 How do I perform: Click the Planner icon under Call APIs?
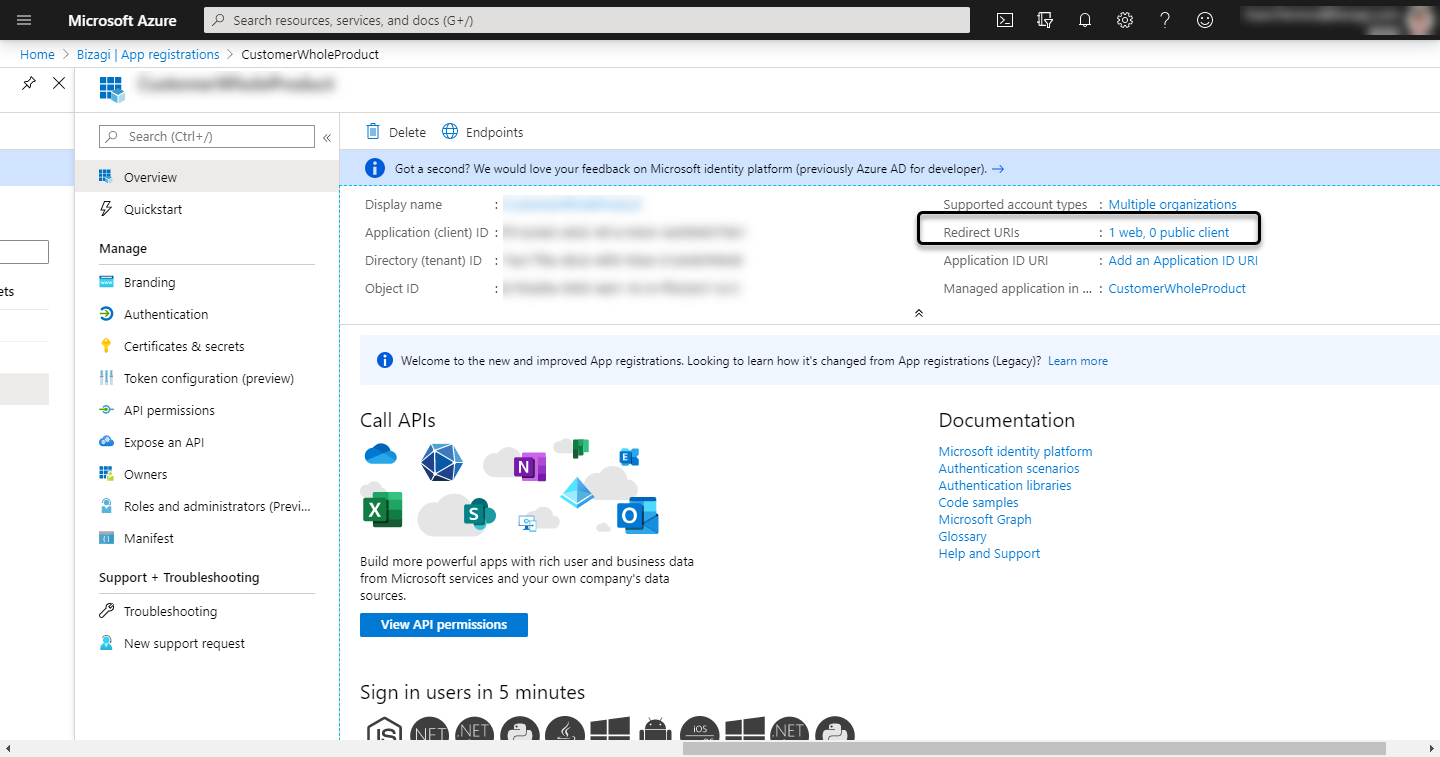click(580, 448)
